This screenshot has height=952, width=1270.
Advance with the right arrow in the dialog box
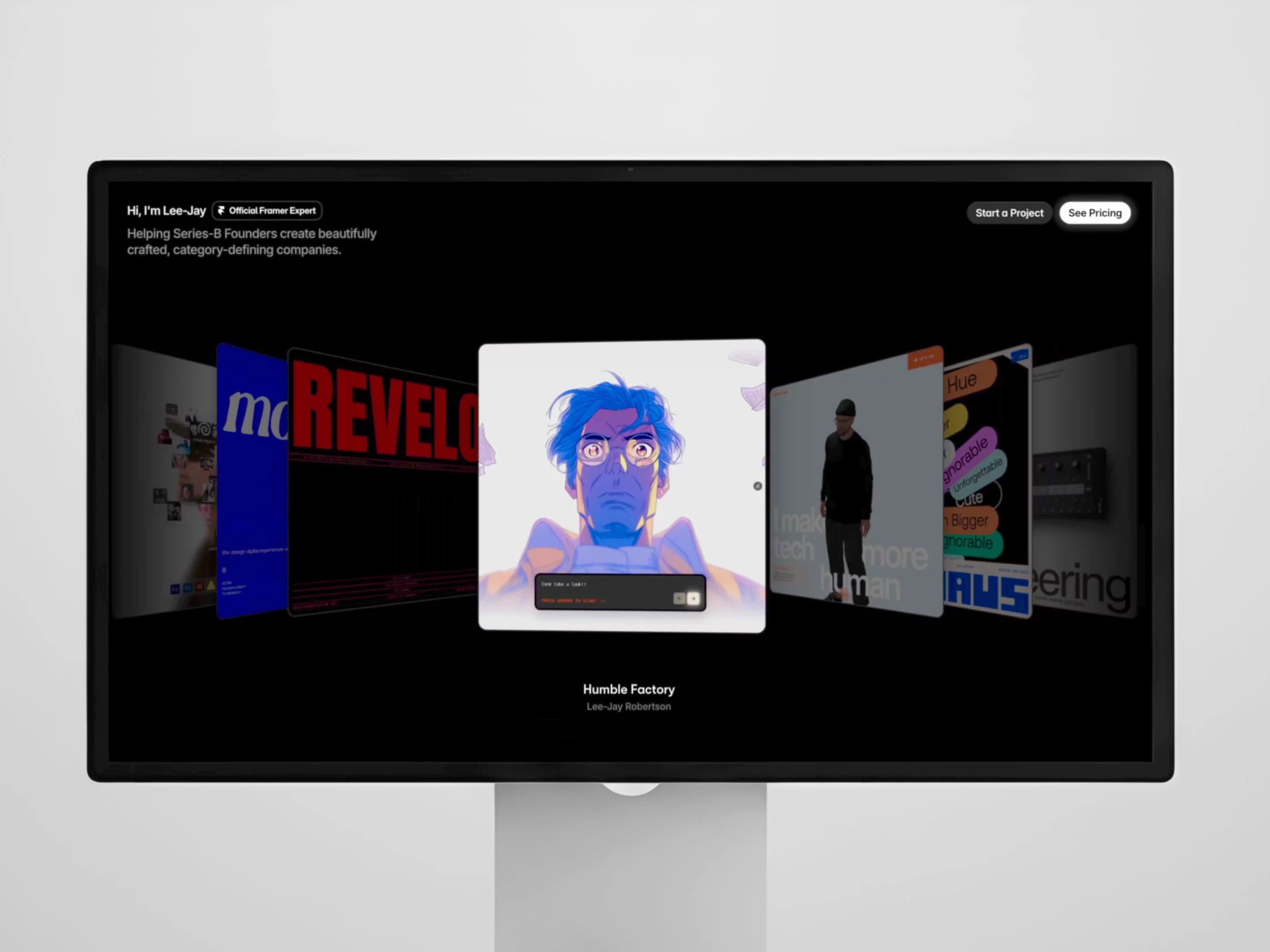point(693,598)
